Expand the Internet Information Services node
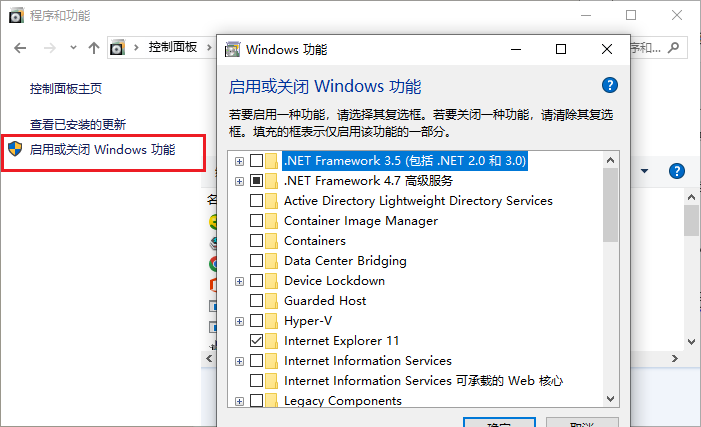 pos(240,361)
